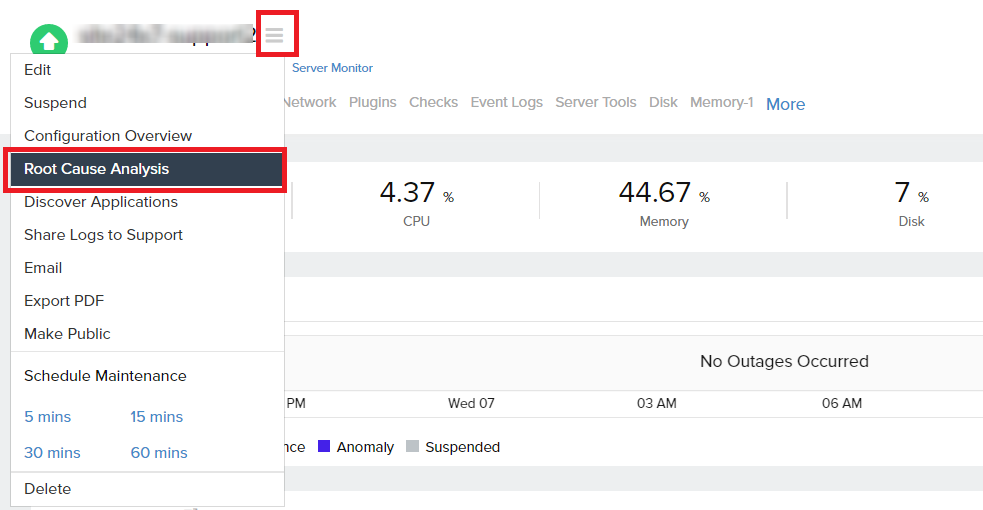Select Email in the monitor menu
This screenshot has height=510, width=983.
coord(147,268)
